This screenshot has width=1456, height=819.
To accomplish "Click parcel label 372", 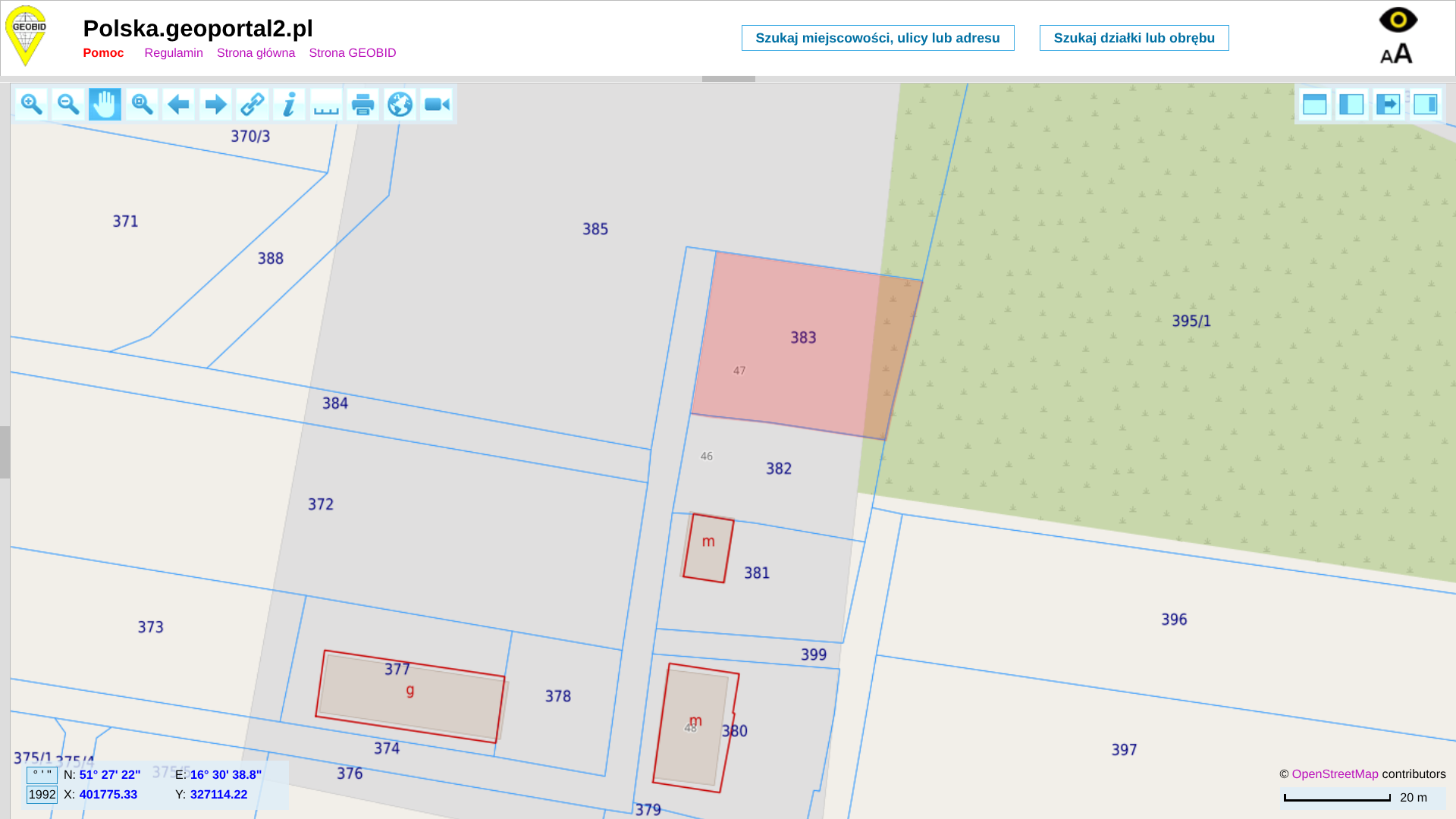I will pyautogui.click(x=321, y=504).
